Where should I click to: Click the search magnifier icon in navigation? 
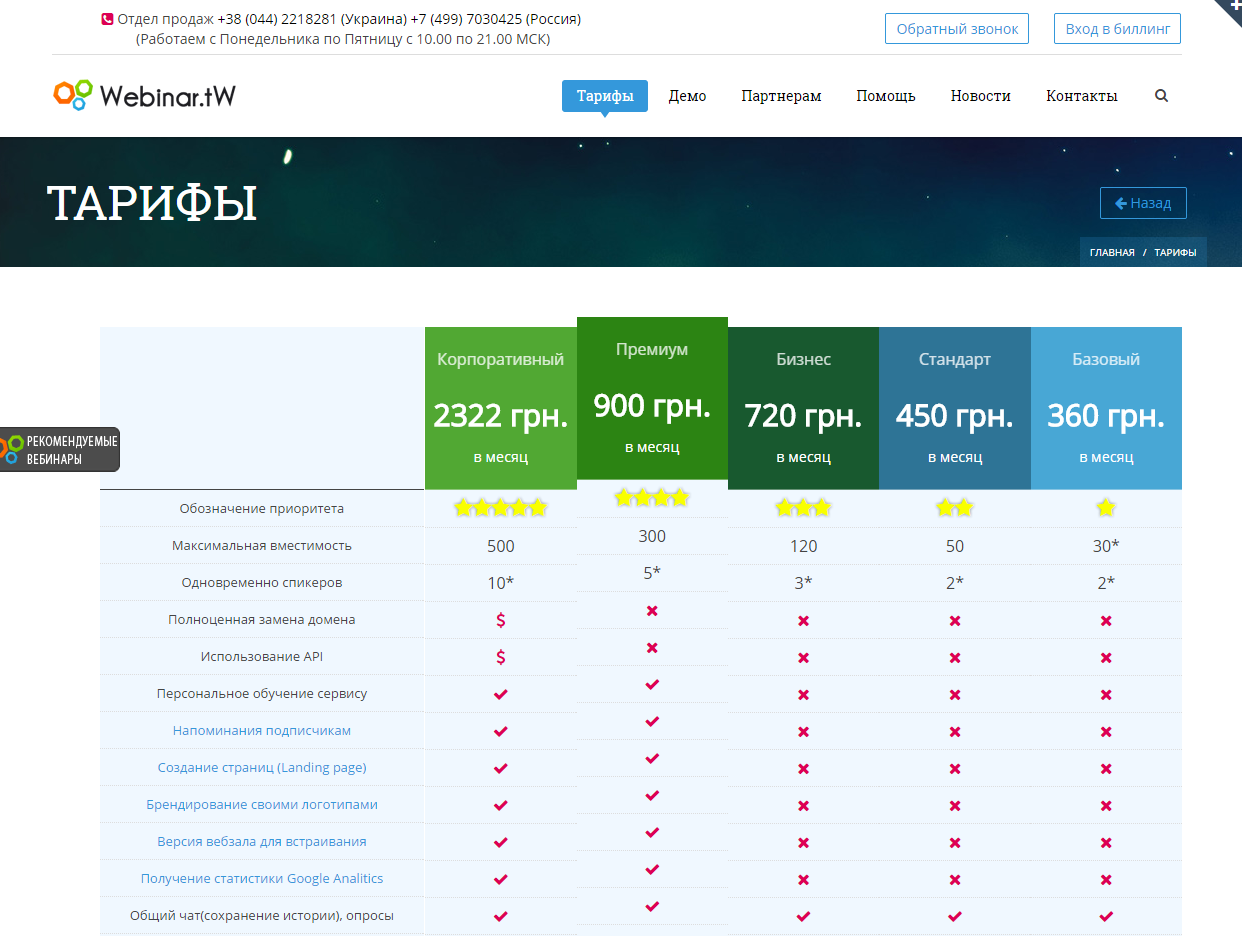1161,97
